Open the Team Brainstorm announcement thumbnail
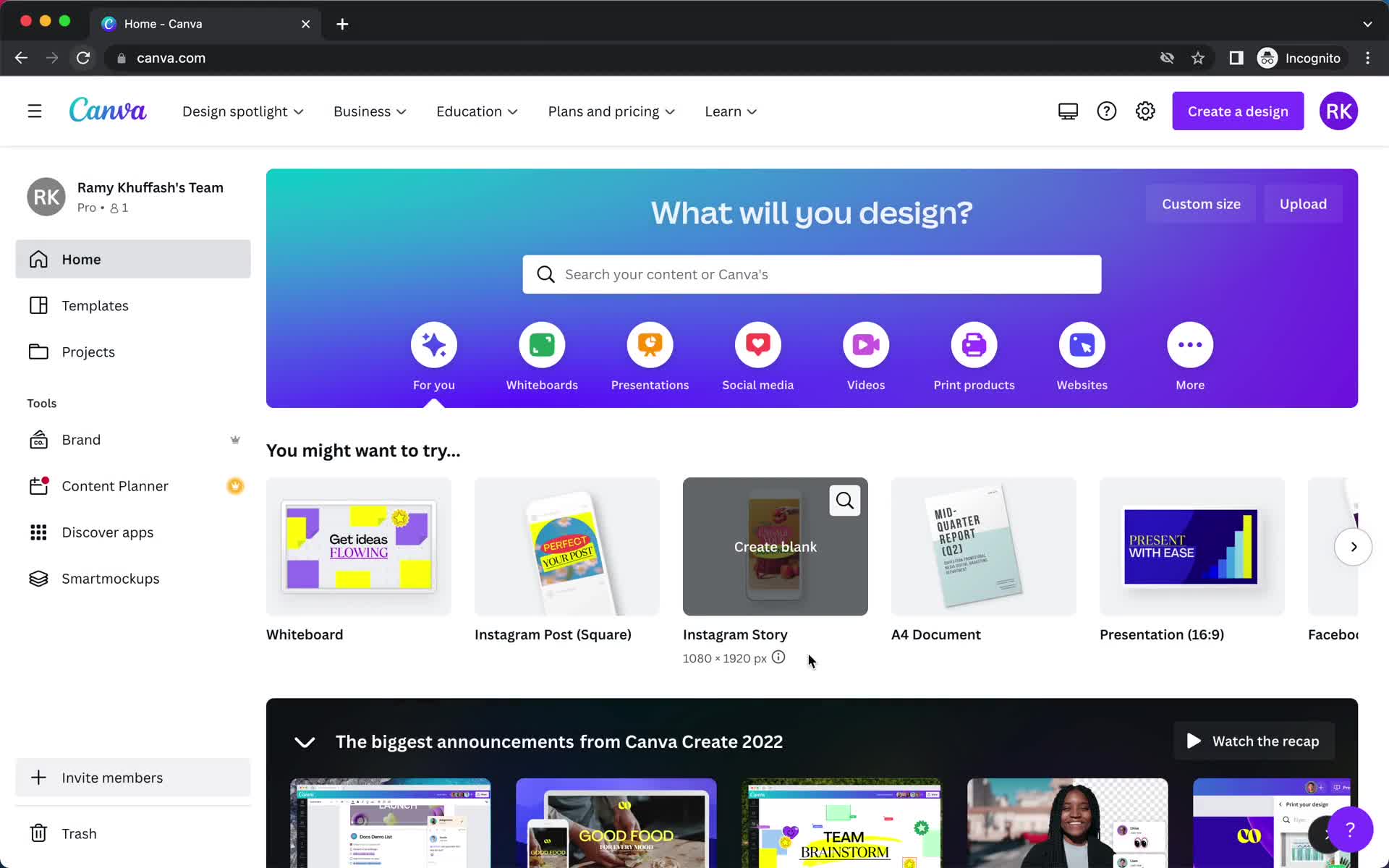Image resolution: width=1389 pixels, height=868 pixels. pos(842,823)
